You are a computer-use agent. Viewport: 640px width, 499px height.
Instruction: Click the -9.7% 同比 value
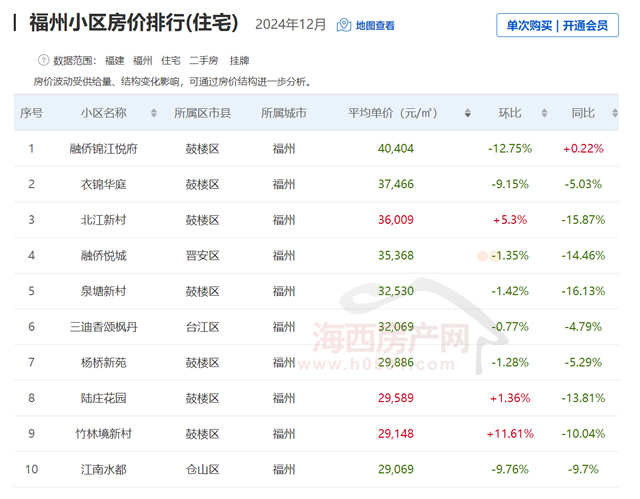pos(583,469)
